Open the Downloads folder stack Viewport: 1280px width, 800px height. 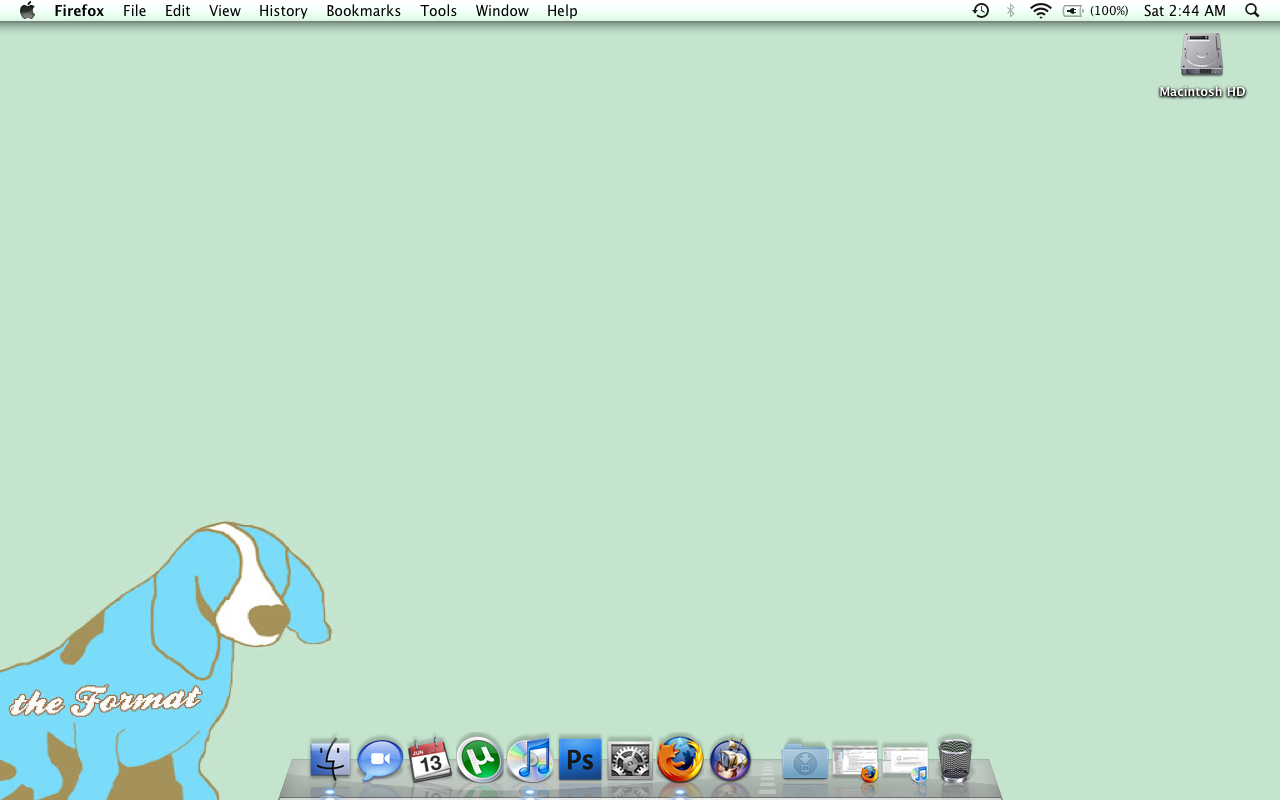coord(805,761)
